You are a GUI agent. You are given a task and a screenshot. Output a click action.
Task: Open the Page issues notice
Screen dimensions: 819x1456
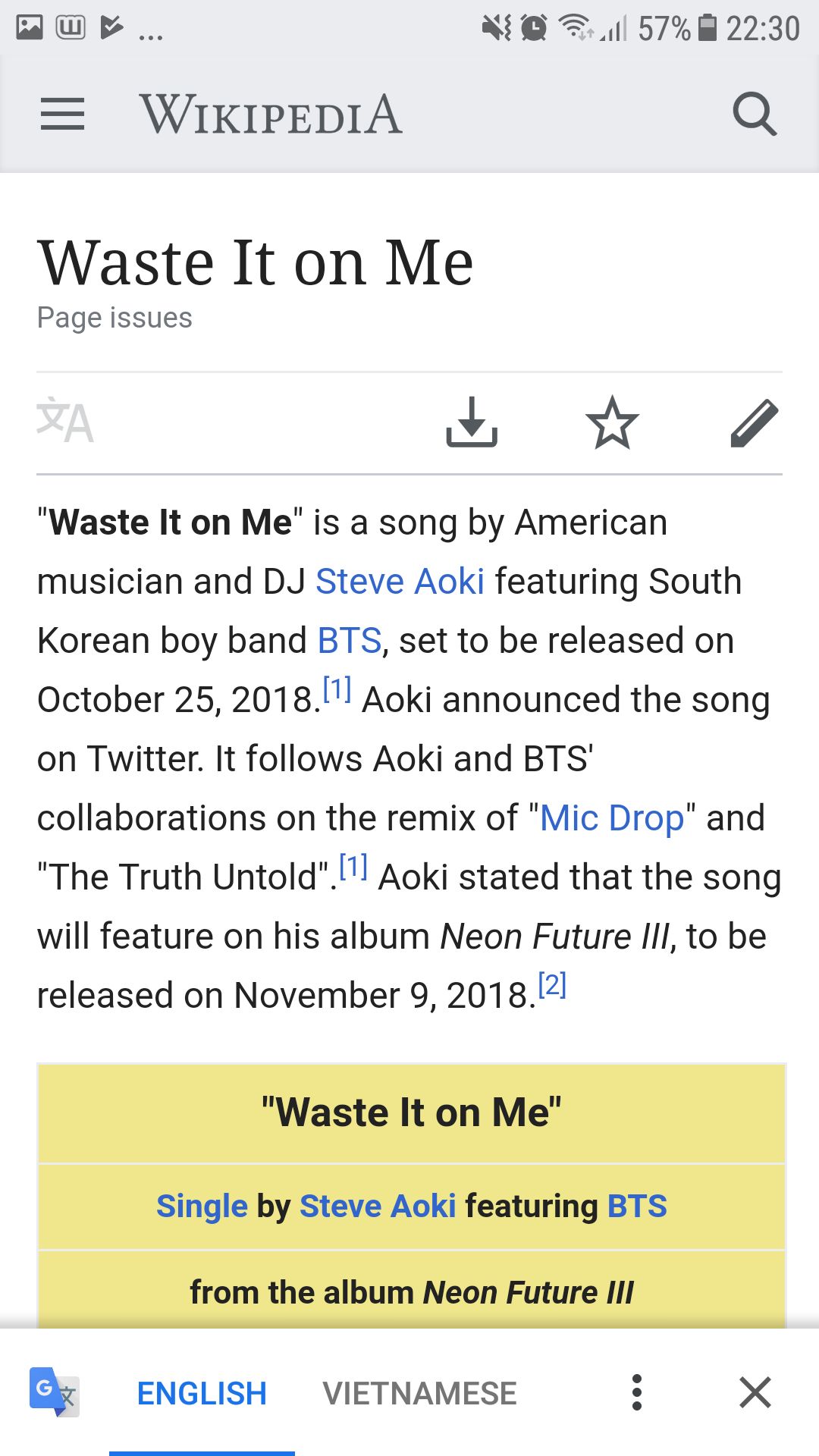[115, 318]
